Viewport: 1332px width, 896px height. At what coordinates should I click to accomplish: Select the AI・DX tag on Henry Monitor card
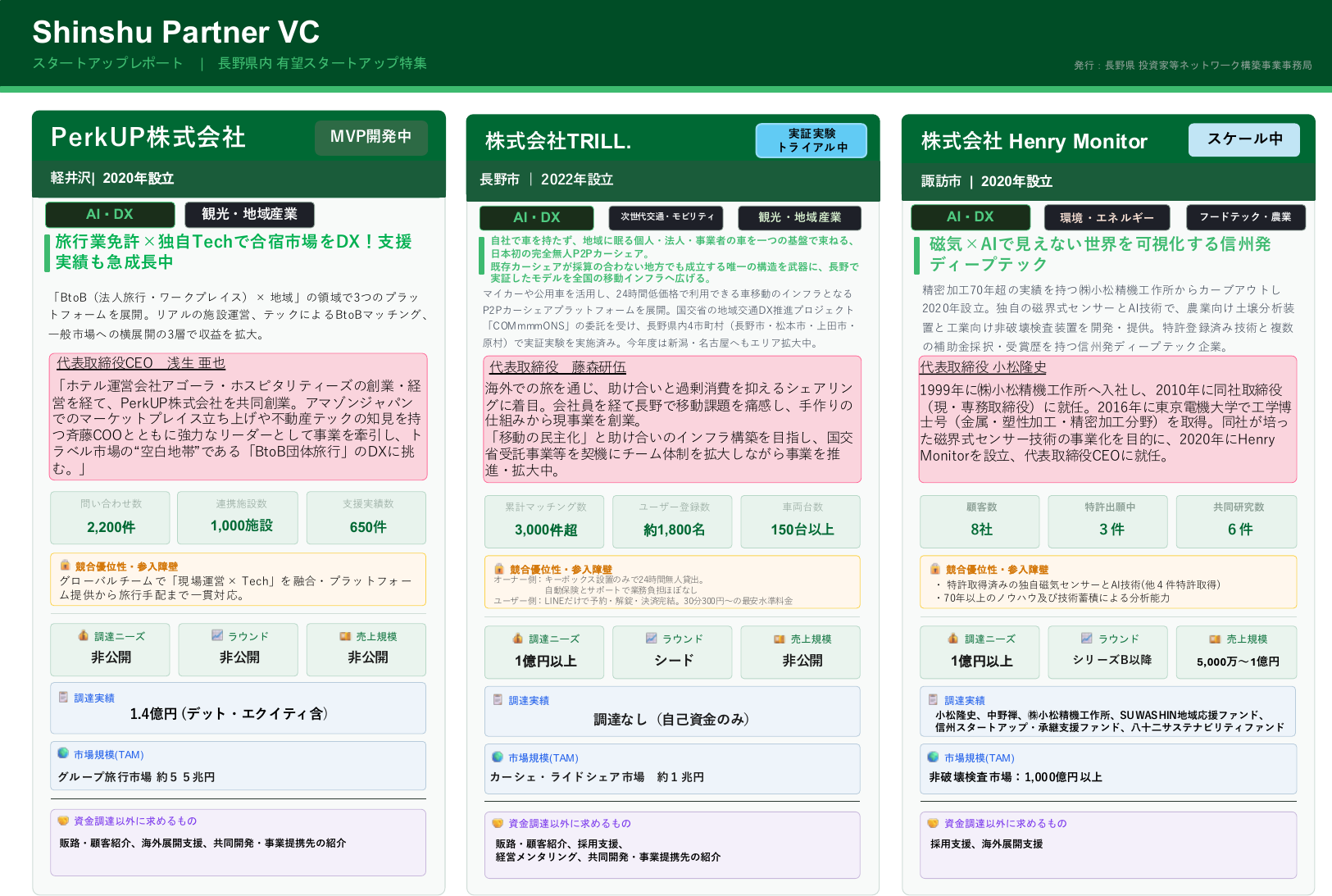(971, 217)
